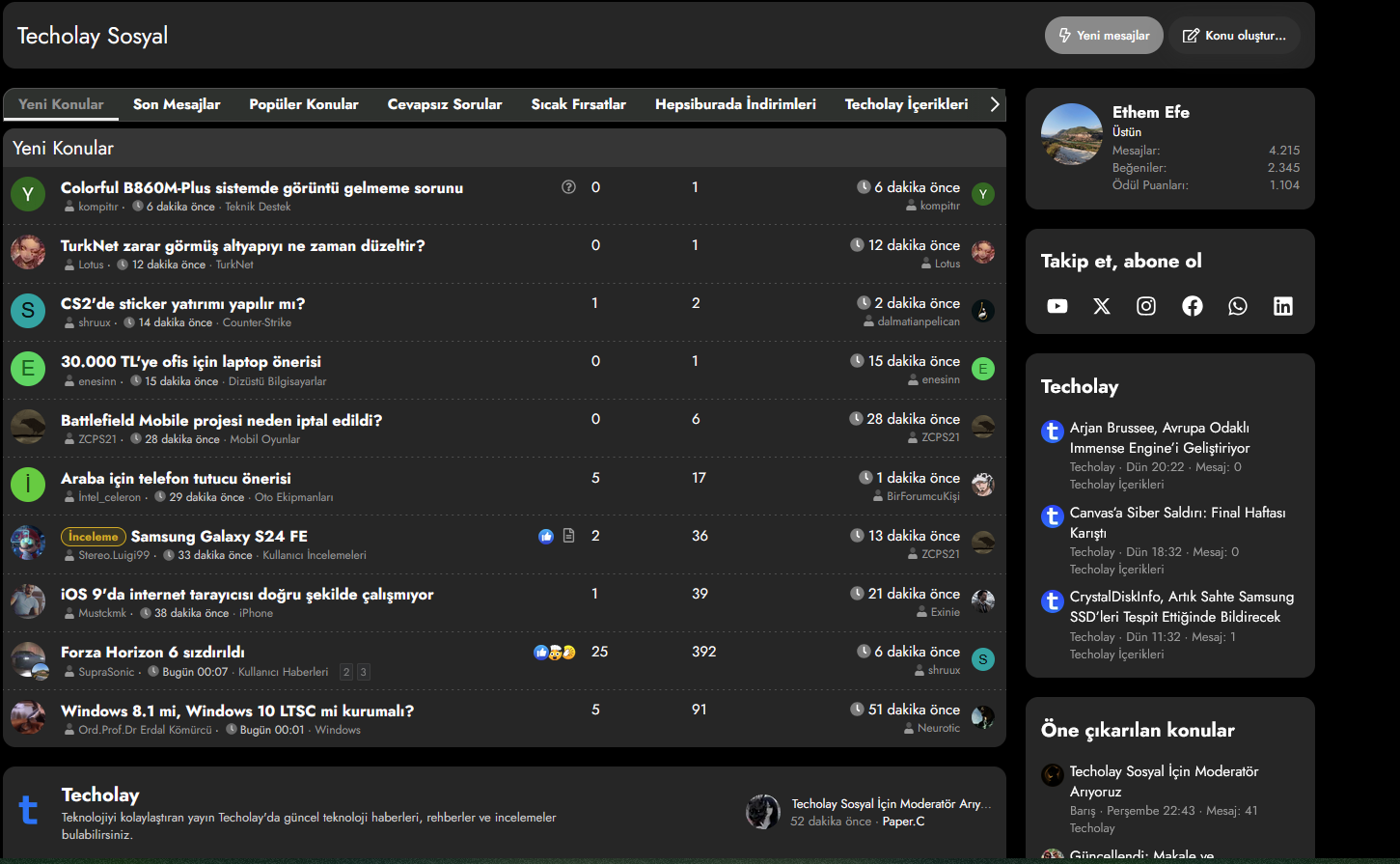Viewport: 1400px width, 864px height.
Task: Open Techolay YouTube channel icon
Action: point(1057,306)
